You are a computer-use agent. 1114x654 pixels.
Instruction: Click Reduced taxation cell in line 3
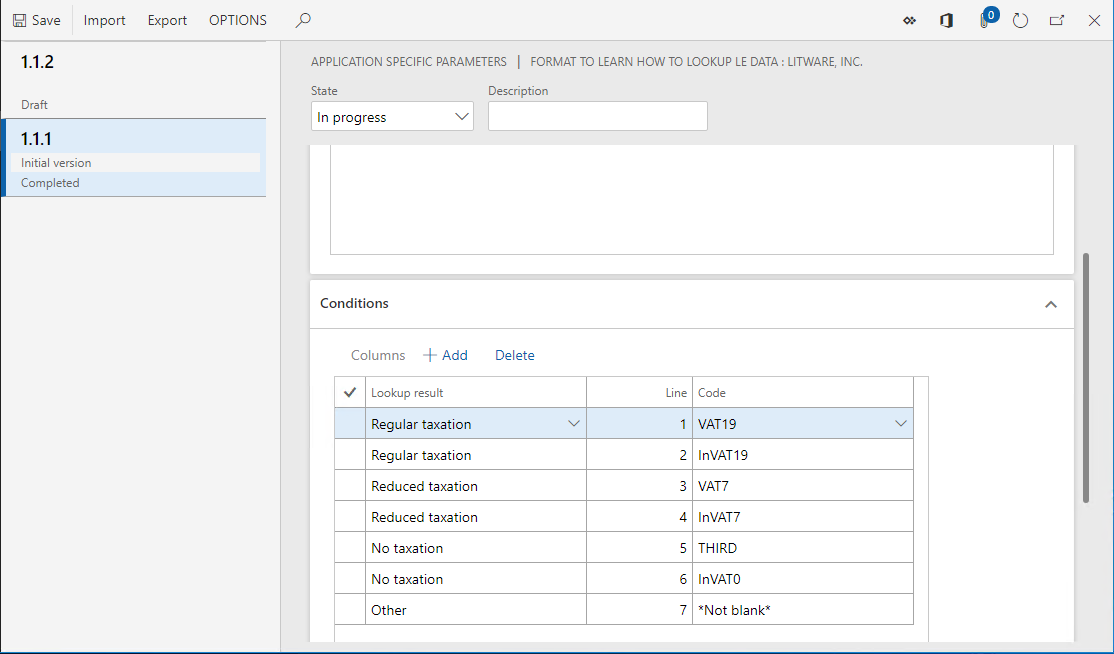click(x=476, y=486)
